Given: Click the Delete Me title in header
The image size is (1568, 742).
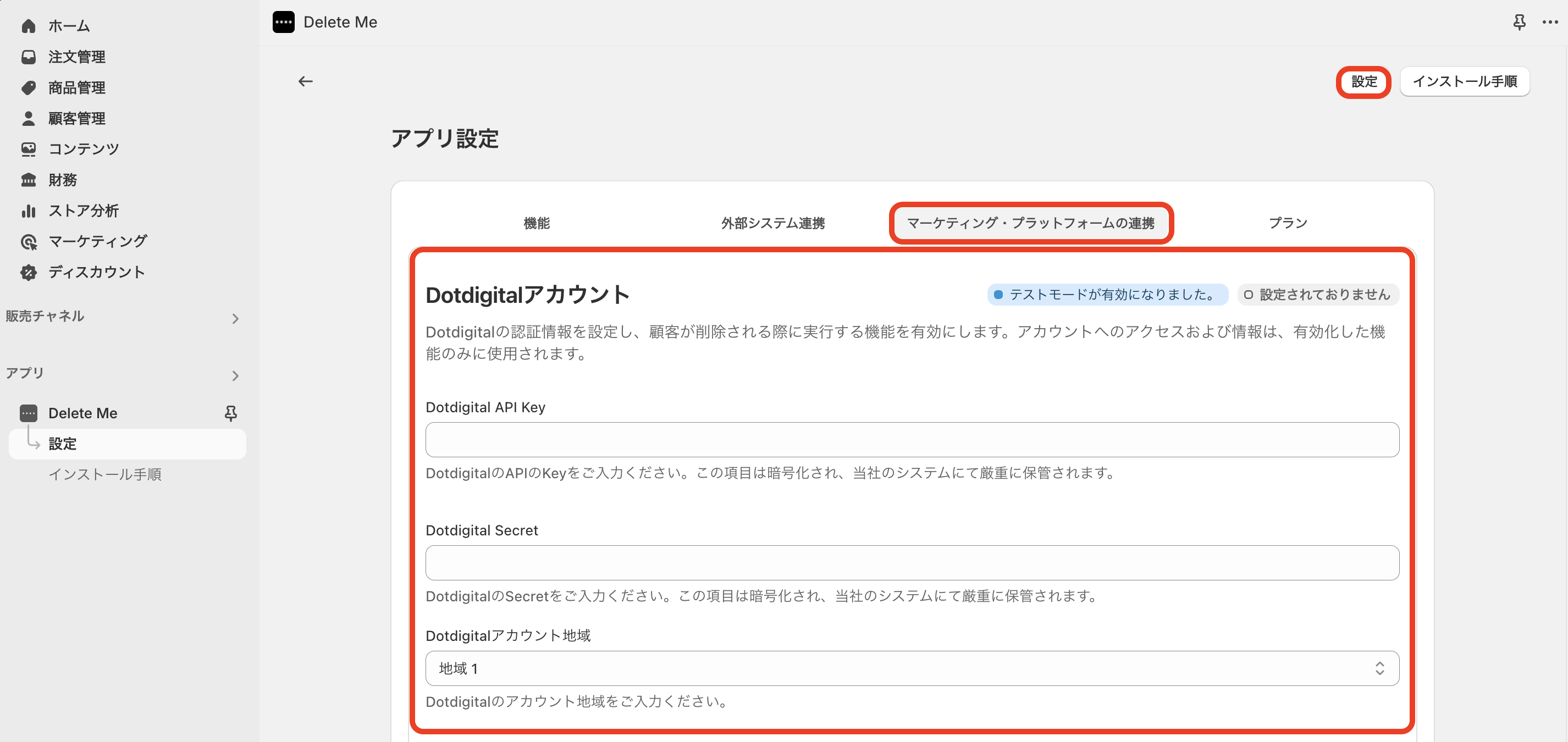Looking at the screenshot, I should [340, 22].
